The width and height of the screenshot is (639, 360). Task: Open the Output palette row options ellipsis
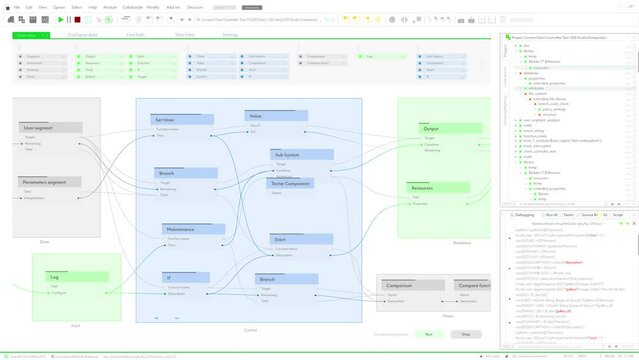121,57
